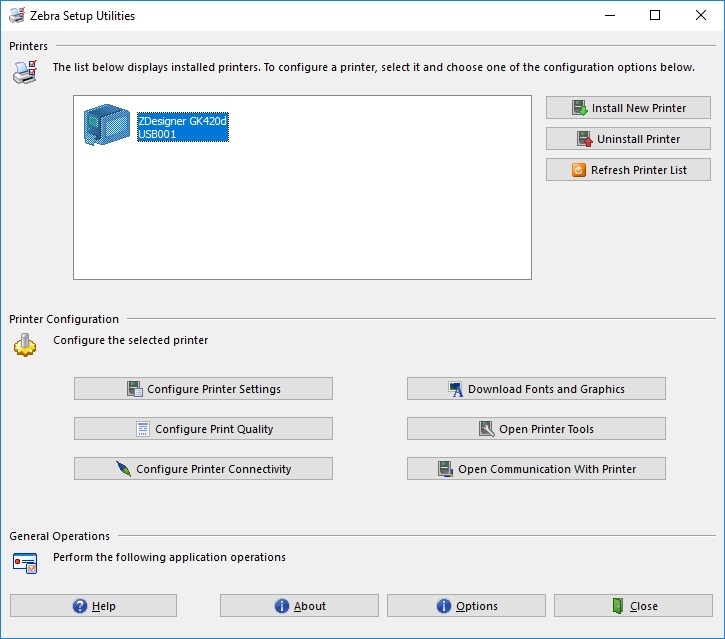Open the Help button
The width and height of the screenshot is (725, 639).
pos(93,606)
